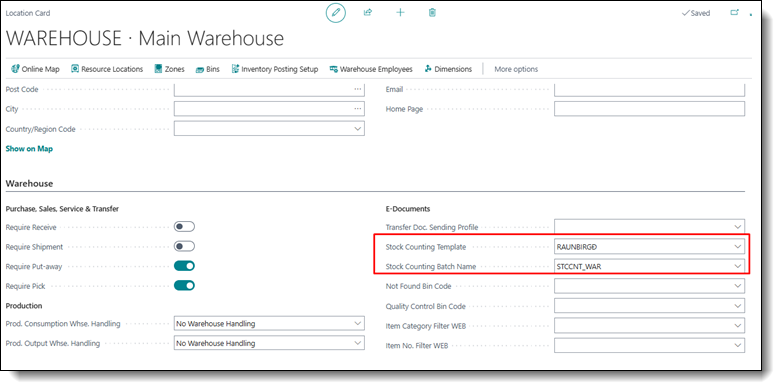Open Warehouse Employees action
The image size is (782, 391).
371,69
